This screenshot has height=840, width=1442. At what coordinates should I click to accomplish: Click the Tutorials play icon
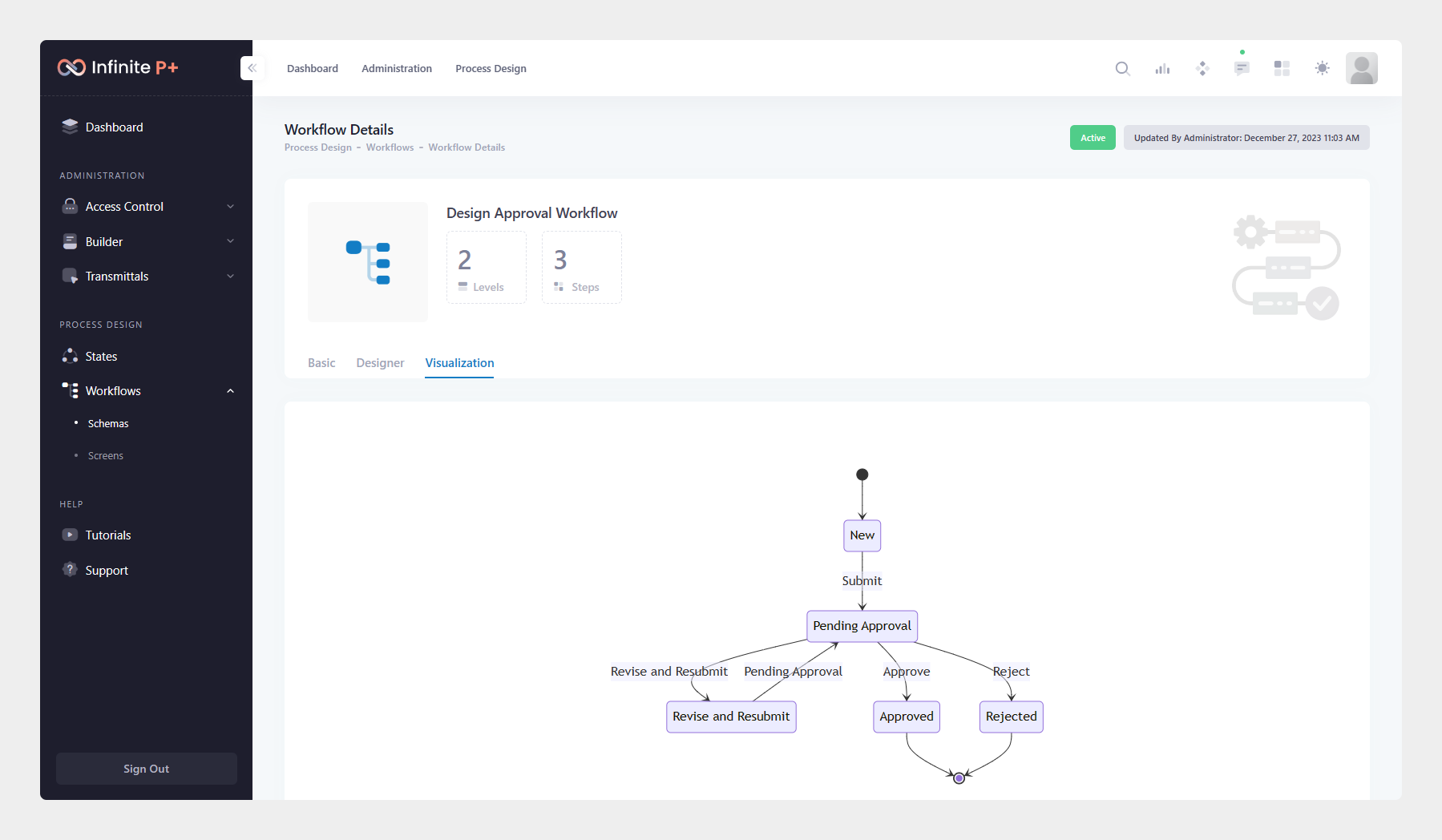(70, 535)
